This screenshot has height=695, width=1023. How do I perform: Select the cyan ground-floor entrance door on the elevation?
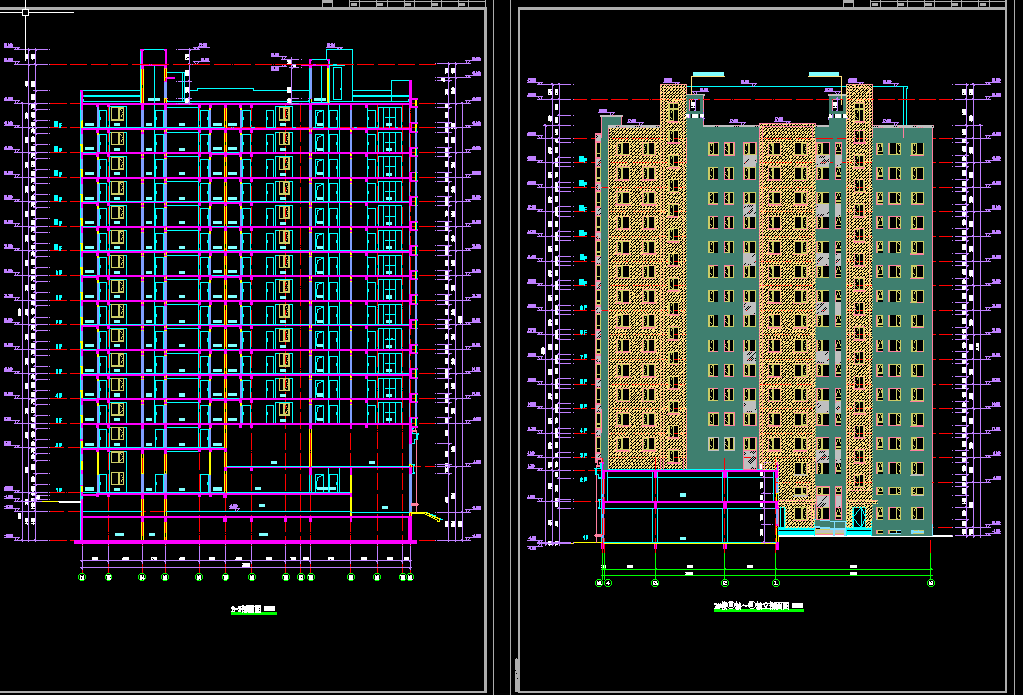click(858, 517)
